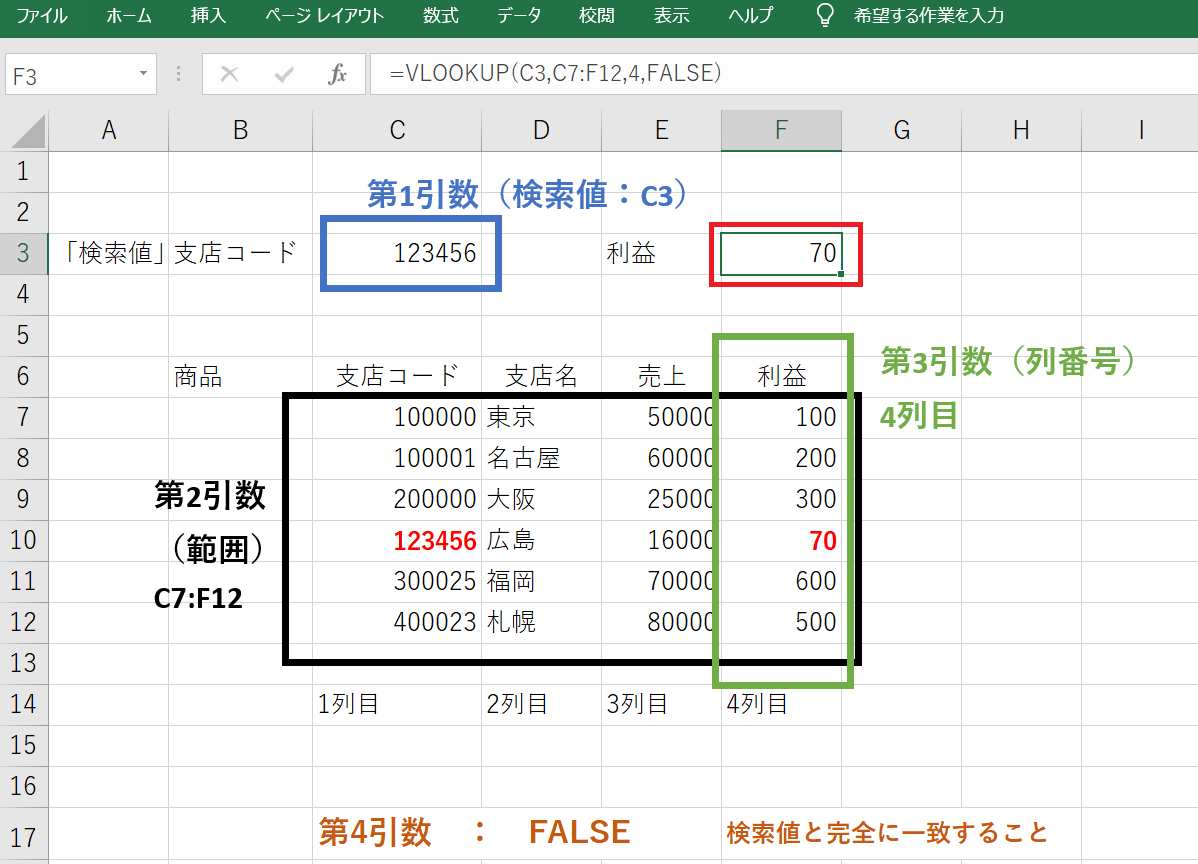Click the lightbulb Tell Me icon
The image size is (1198, 864).
pyautogui.click(x=825, y=15)
